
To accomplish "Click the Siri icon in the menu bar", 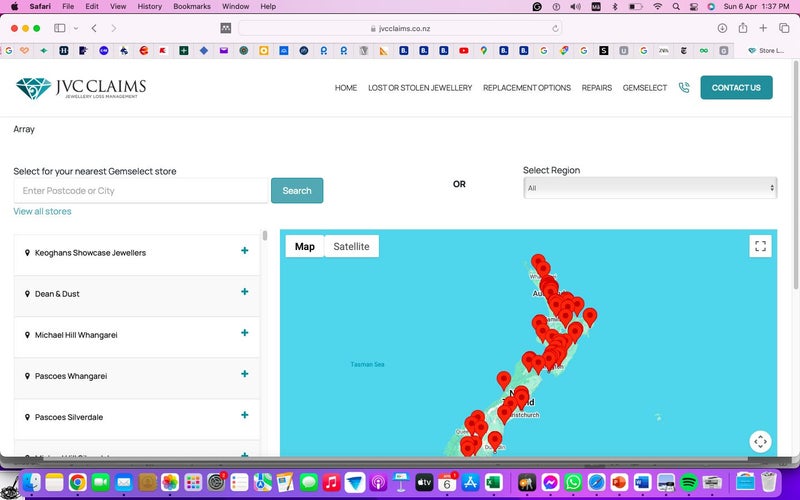I will click(x=711, y=7).
